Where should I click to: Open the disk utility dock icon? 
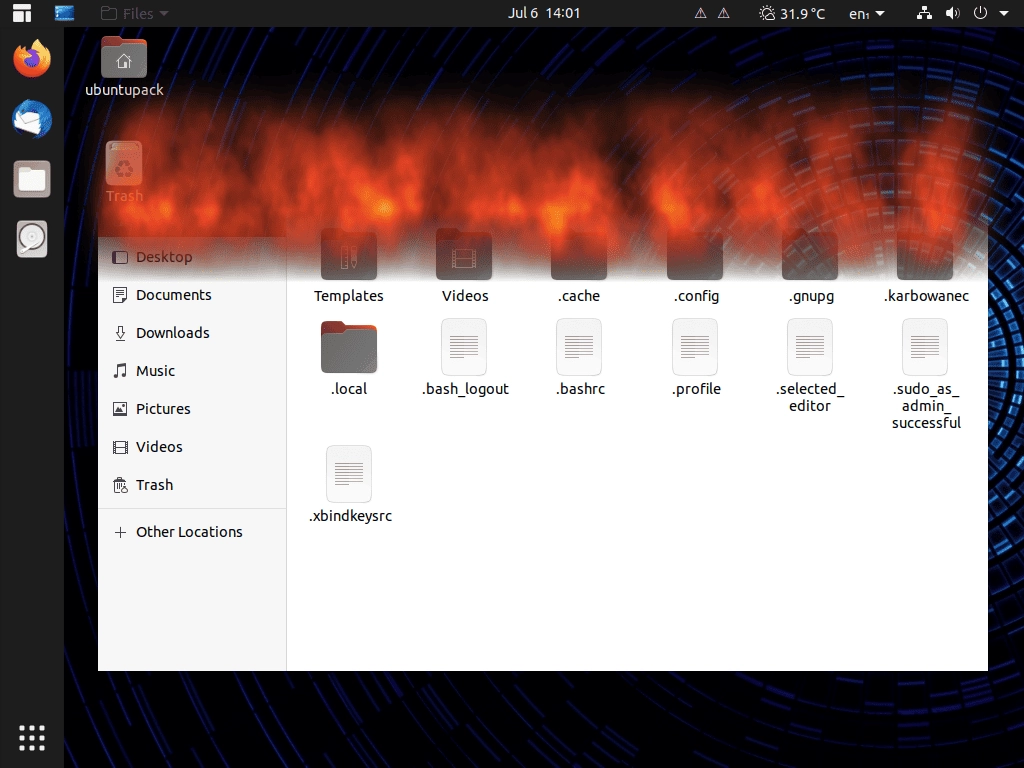[x=31, y=239]
